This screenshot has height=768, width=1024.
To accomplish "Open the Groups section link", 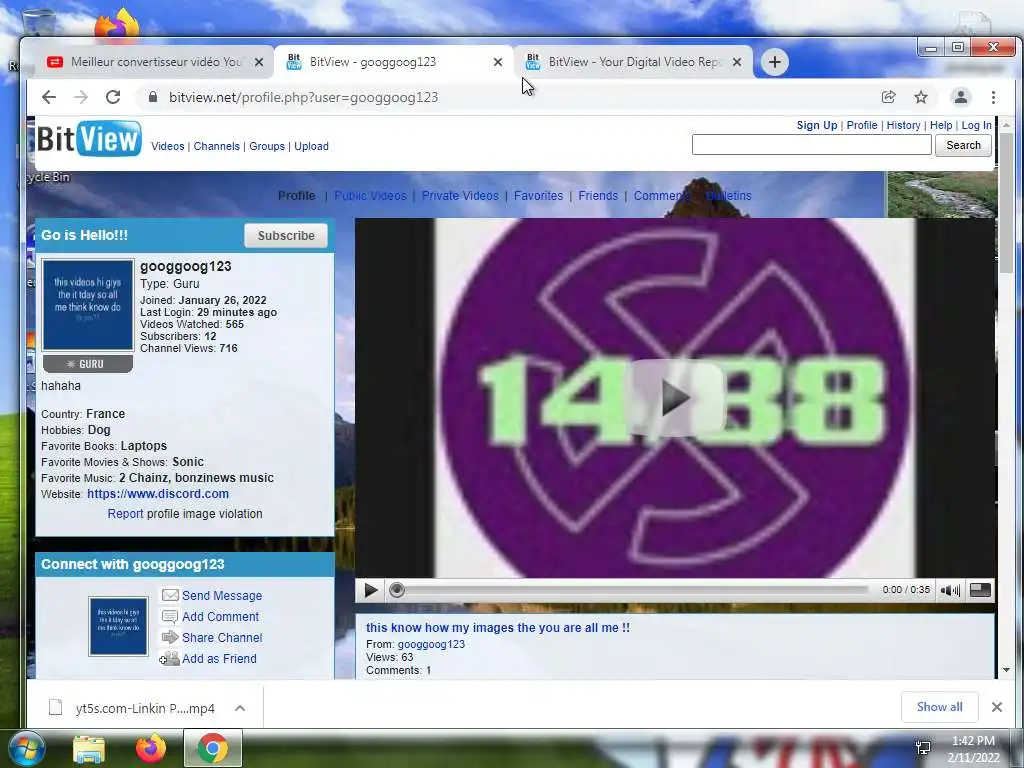I will (x=267, y=146).
